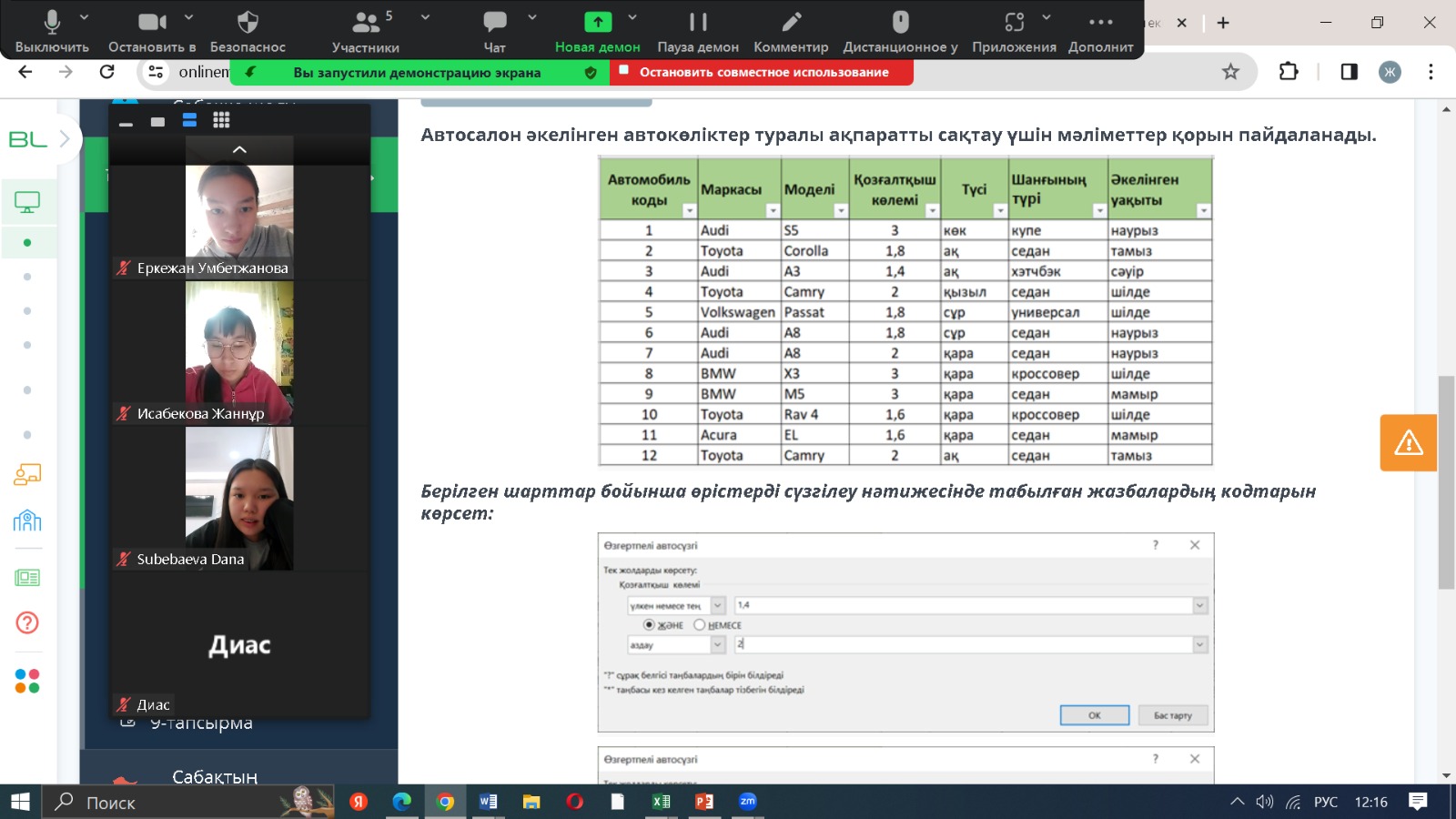Select Subebaeva Dana video thumbnail
Image resolution: width=1456 pixels, height=819 pixels.
(x=239, y=499)
